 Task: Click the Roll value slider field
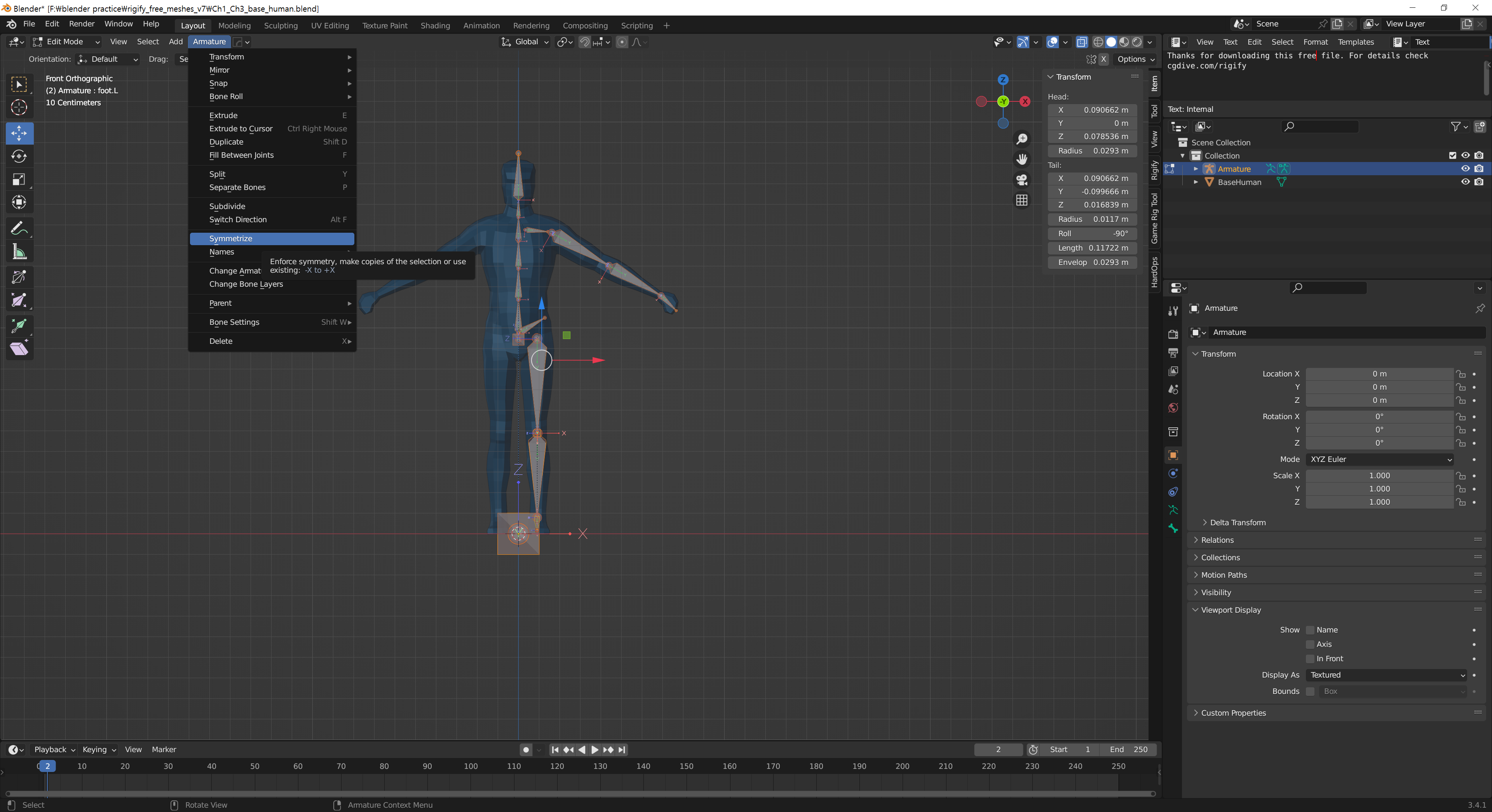(1092, 233)
